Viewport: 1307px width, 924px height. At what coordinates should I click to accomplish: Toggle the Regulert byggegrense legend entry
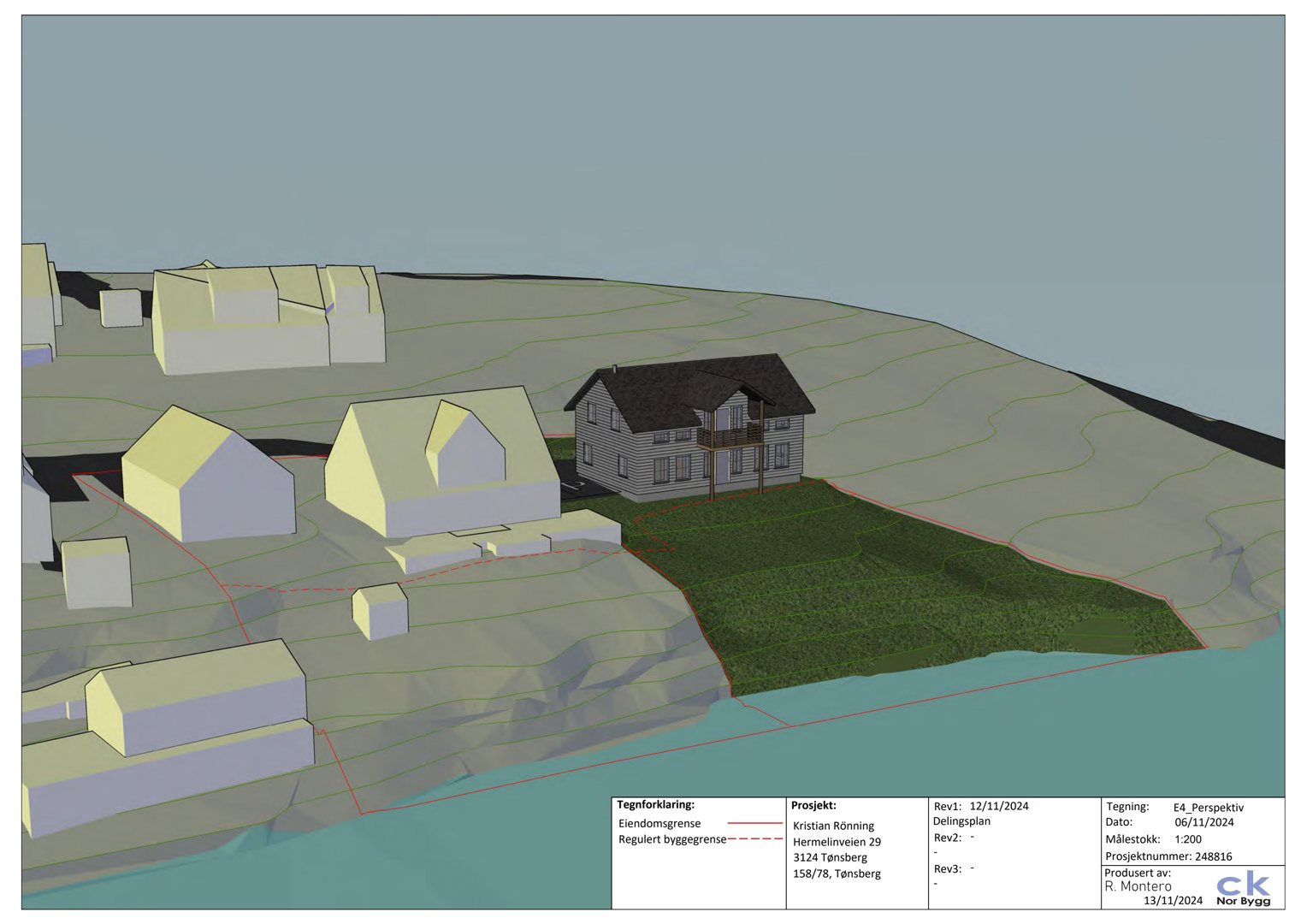click(671, 840)
